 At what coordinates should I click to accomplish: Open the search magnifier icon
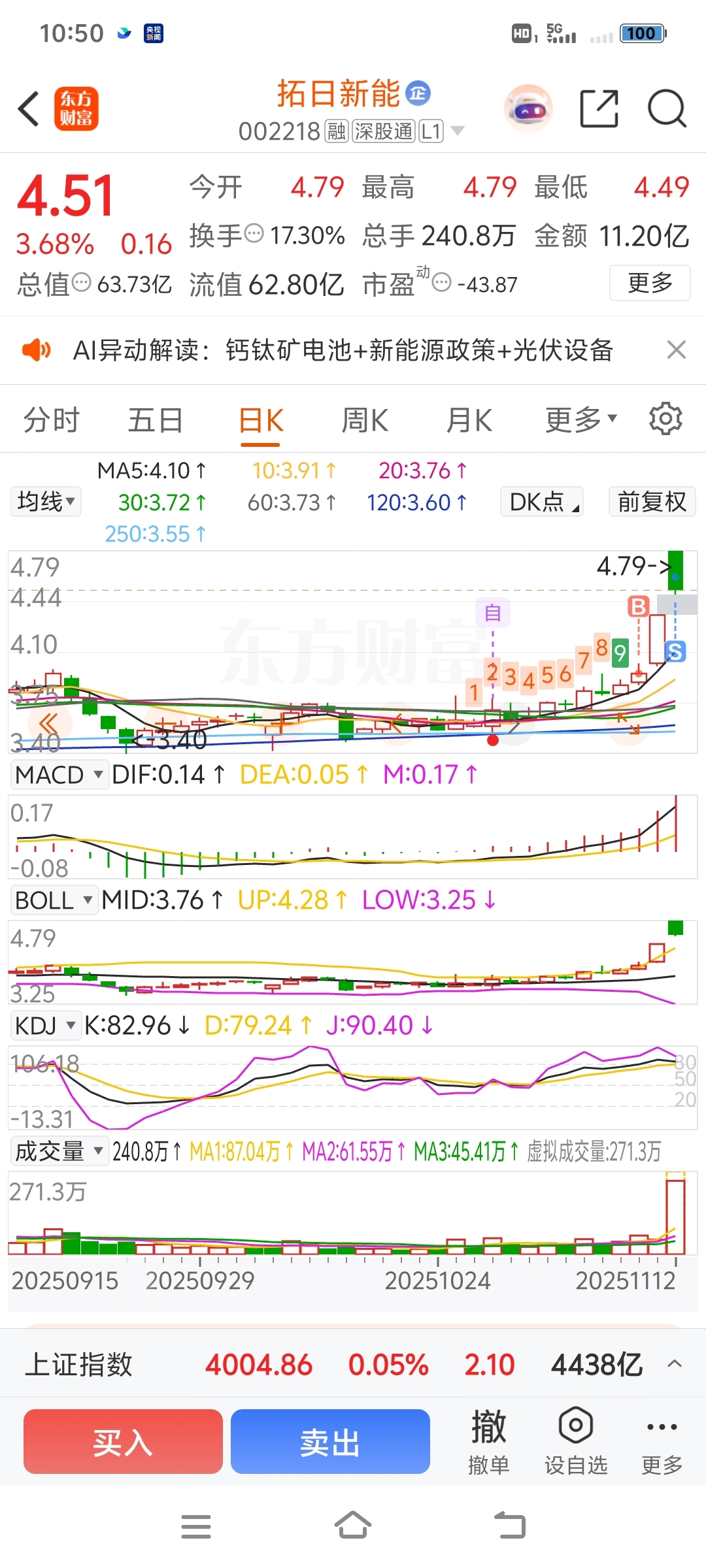667,108
